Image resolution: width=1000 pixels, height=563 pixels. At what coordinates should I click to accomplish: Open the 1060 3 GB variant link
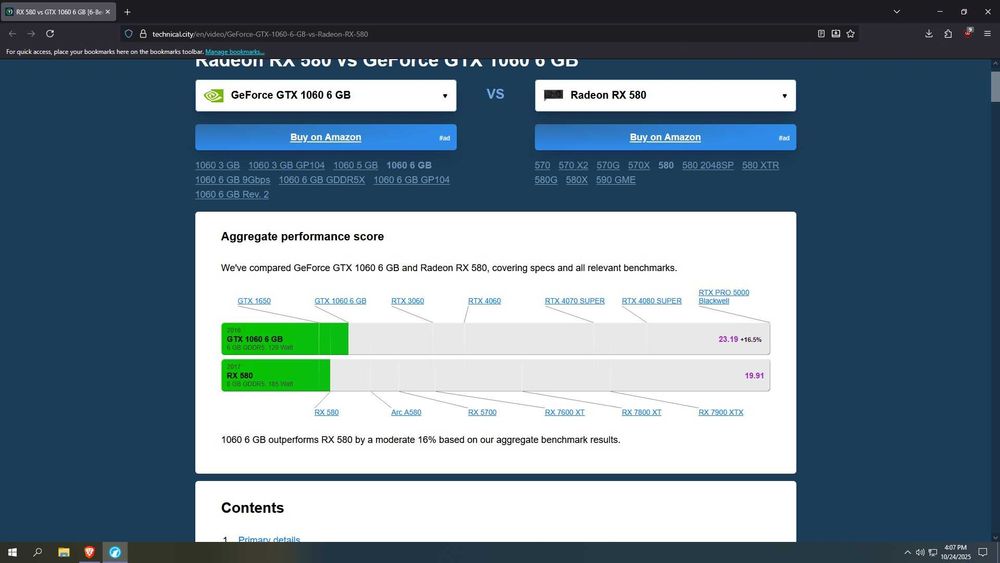(x=217, y=165)
